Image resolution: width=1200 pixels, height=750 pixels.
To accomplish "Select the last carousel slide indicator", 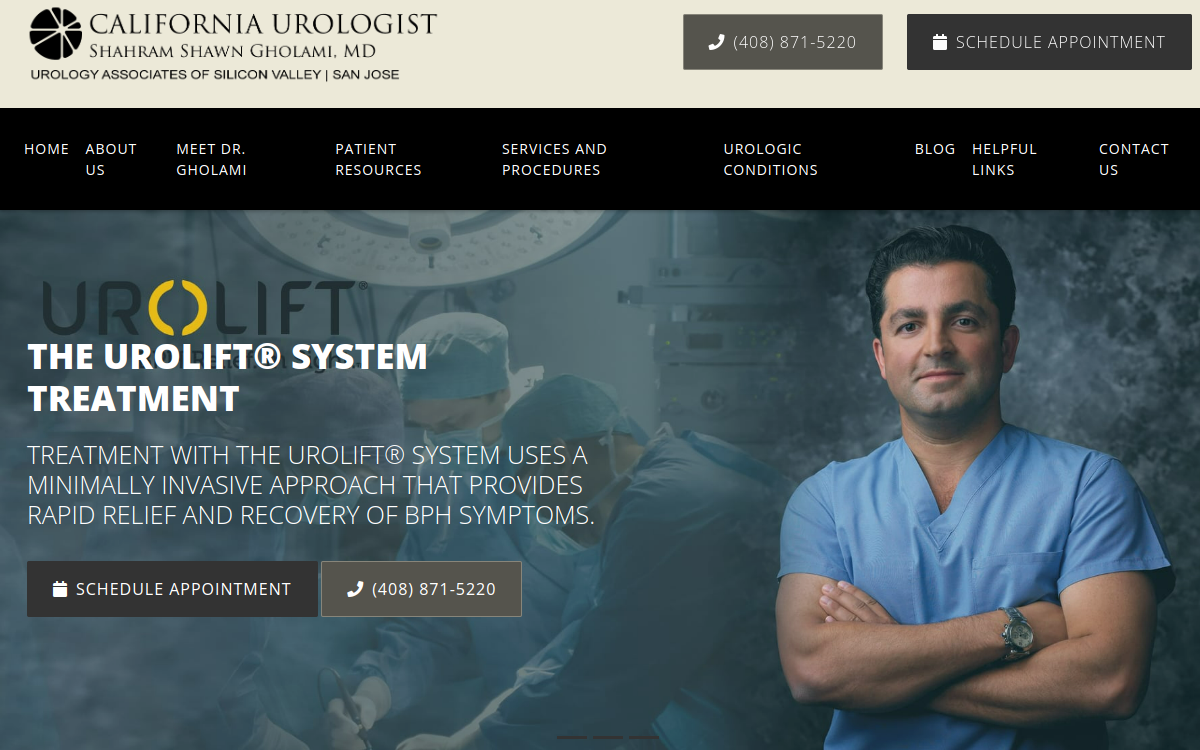I will click(x=644, y=738).
